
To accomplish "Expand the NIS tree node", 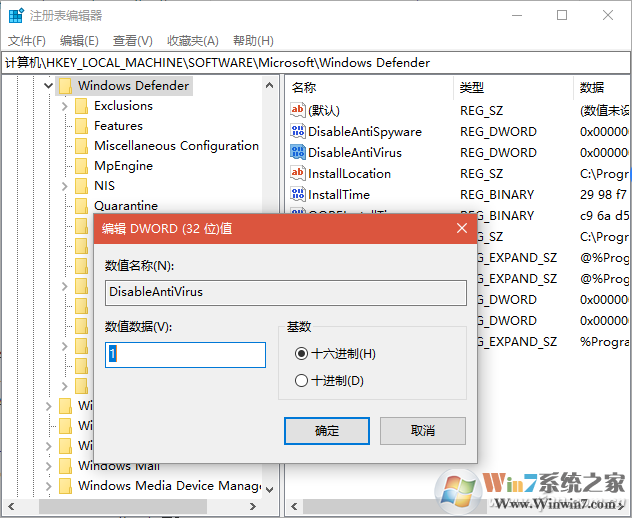I will pos(64,186).
